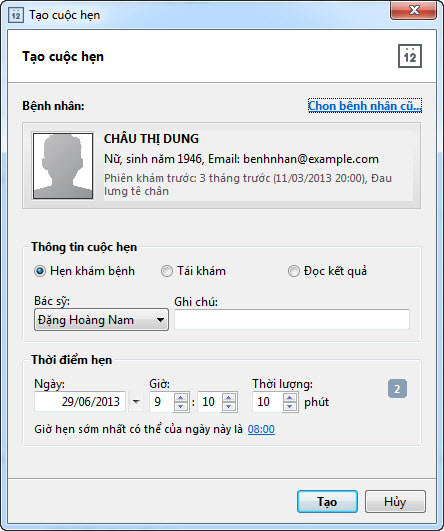
Task: Increase the hour with up arrow
Action: coord(181,398)
